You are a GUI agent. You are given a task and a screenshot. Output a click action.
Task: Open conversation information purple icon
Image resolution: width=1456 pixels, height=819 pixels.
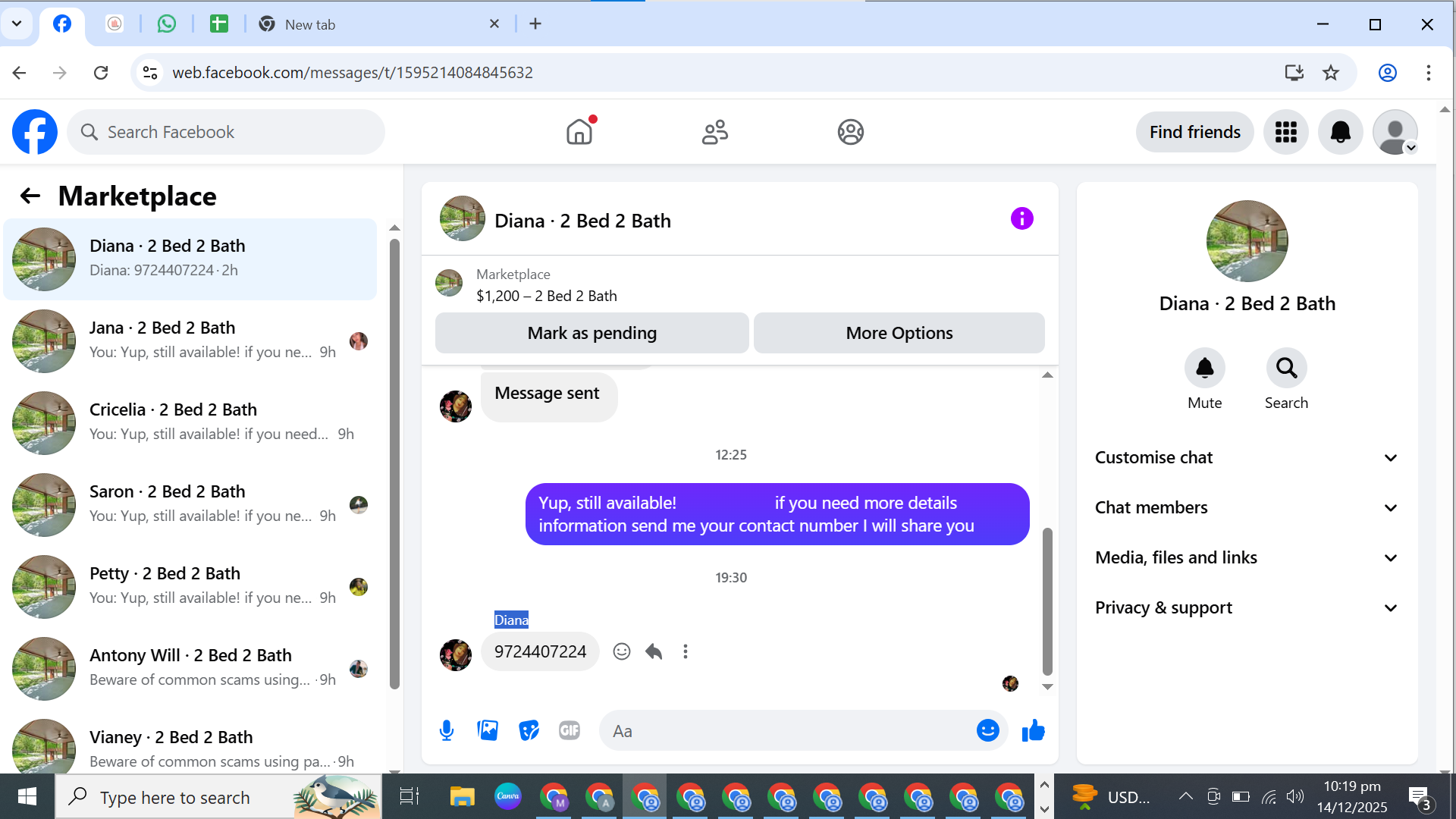pos(1021,219)
